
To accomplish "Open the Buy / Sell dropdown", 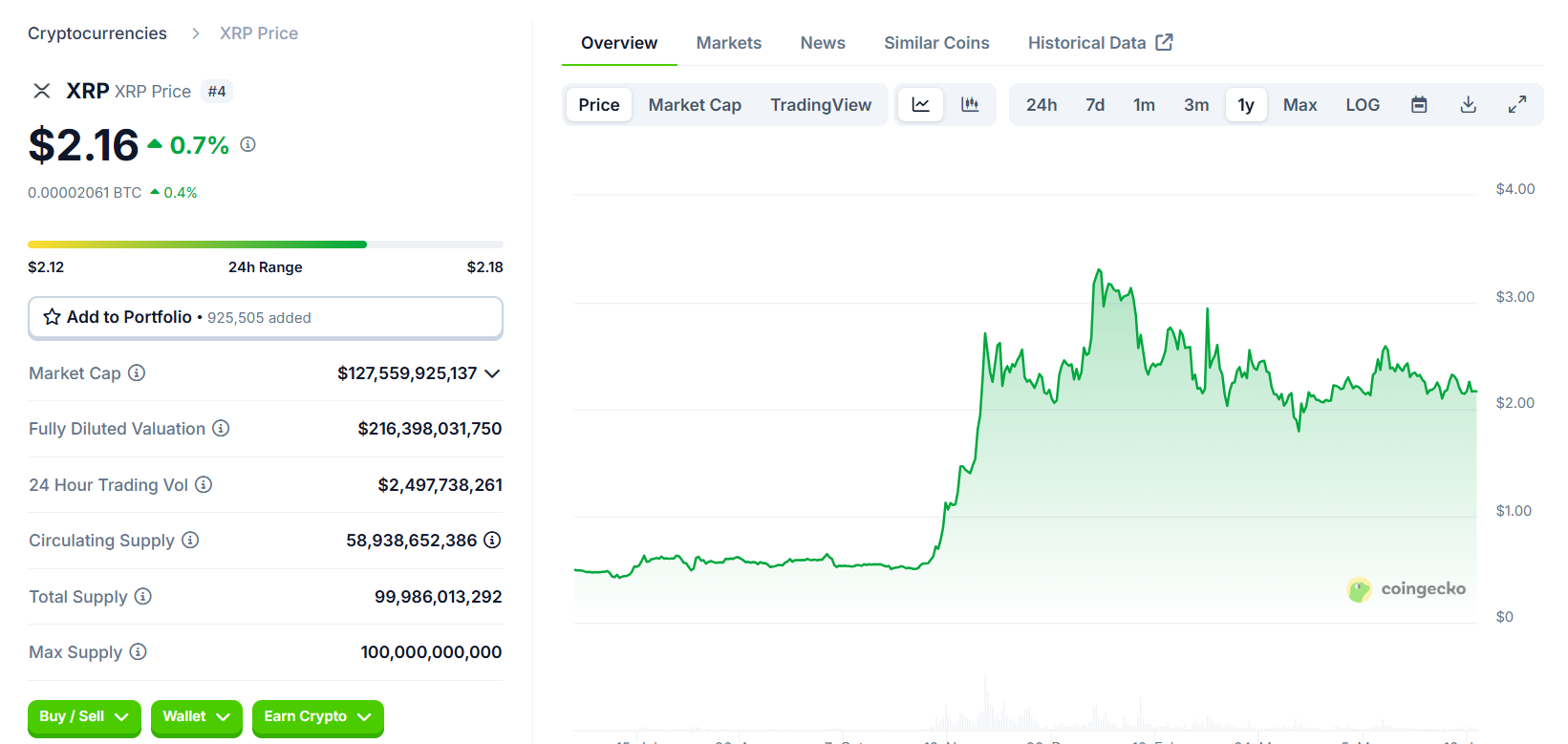I will [84, 717].
